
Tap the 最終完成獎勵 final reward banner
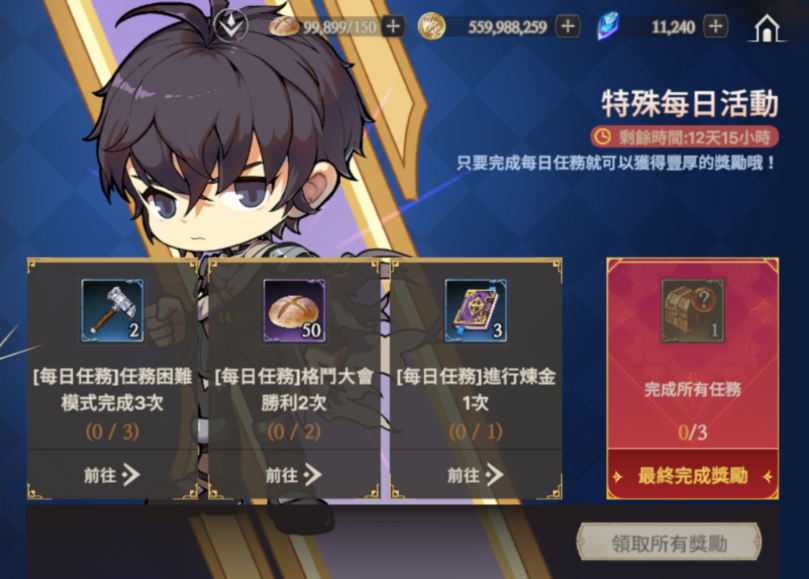(692, 476)
